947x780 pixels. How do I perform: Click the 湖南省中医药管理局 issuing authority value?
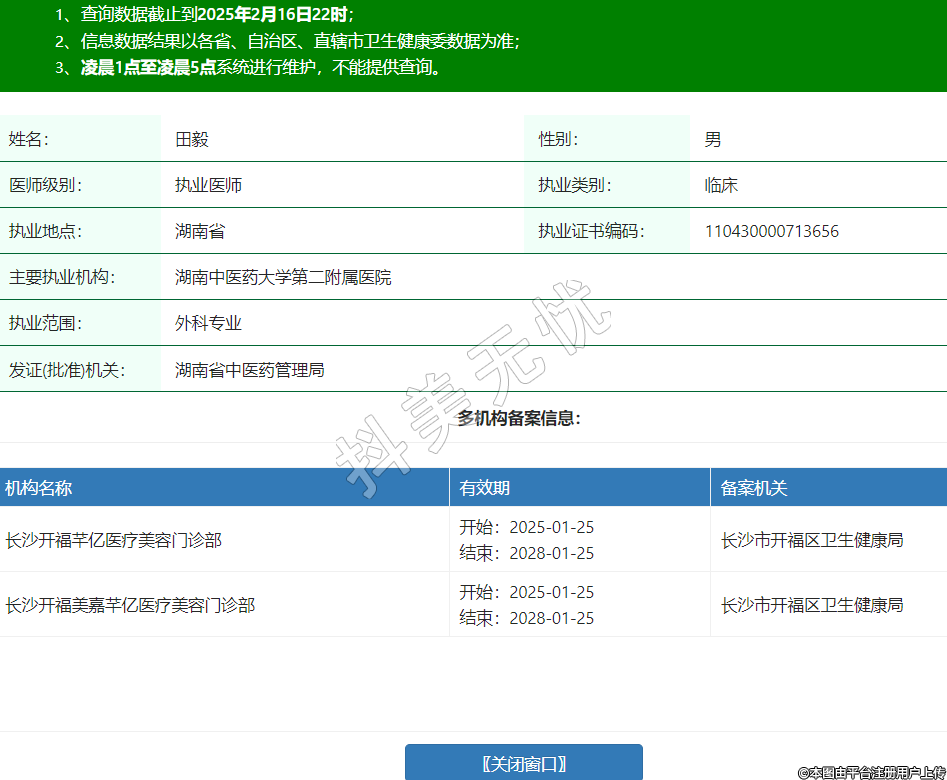[x=249, y=370]
